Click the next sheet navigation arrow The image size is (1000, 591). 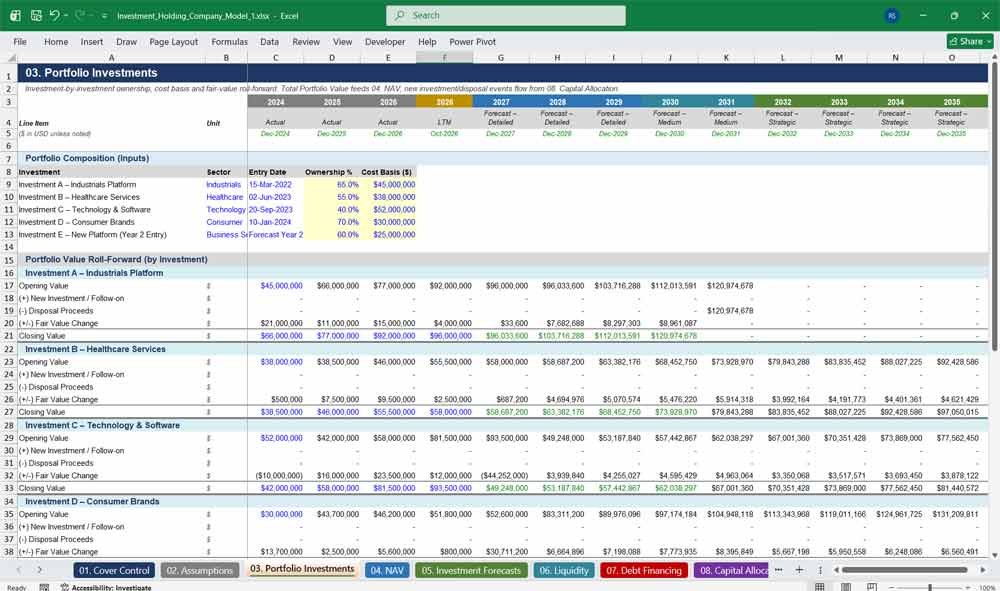tap(40, 570)
